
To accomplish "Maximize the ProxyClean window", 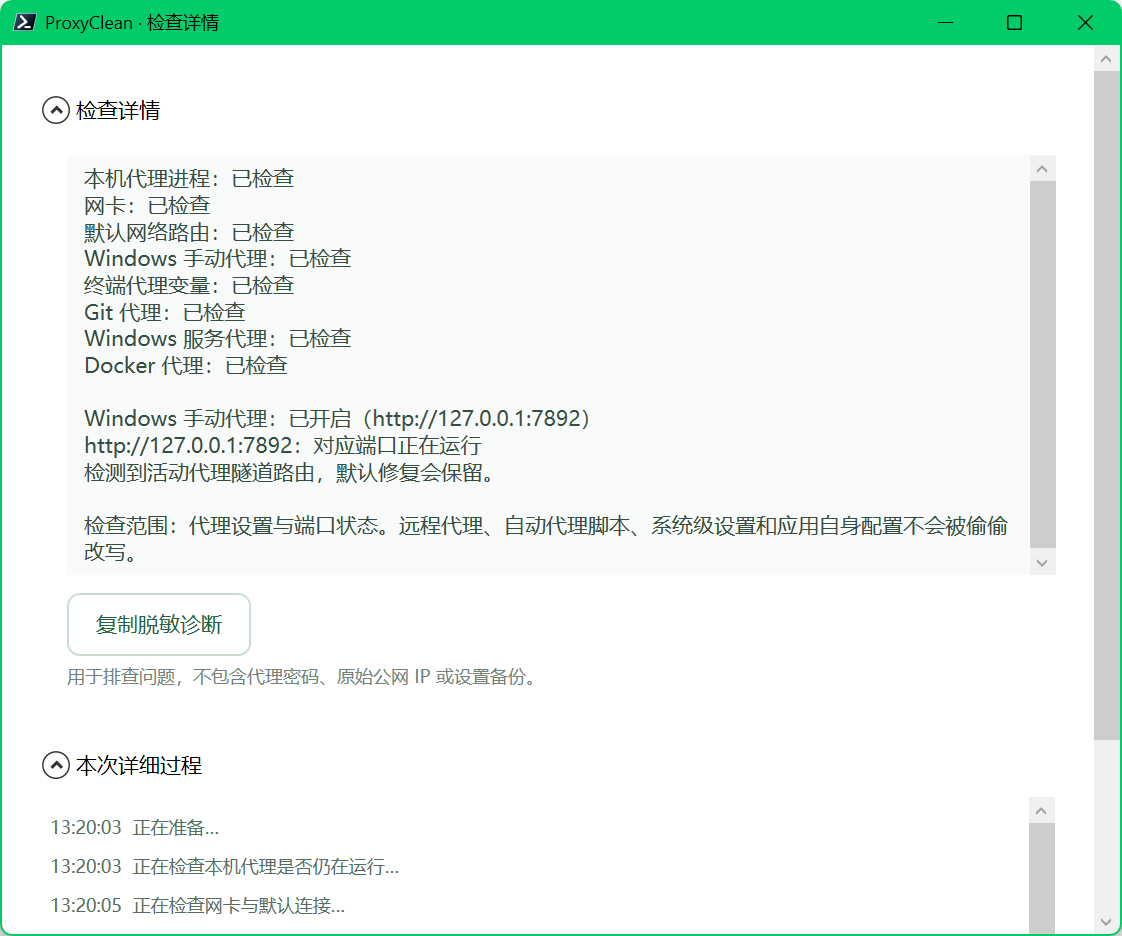I will 1014,22.
